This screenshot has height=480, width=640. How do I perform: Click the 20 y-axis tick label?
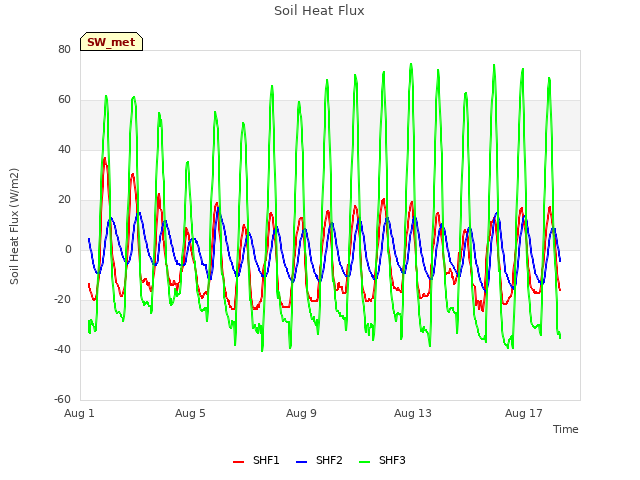(x=64, y=200)
